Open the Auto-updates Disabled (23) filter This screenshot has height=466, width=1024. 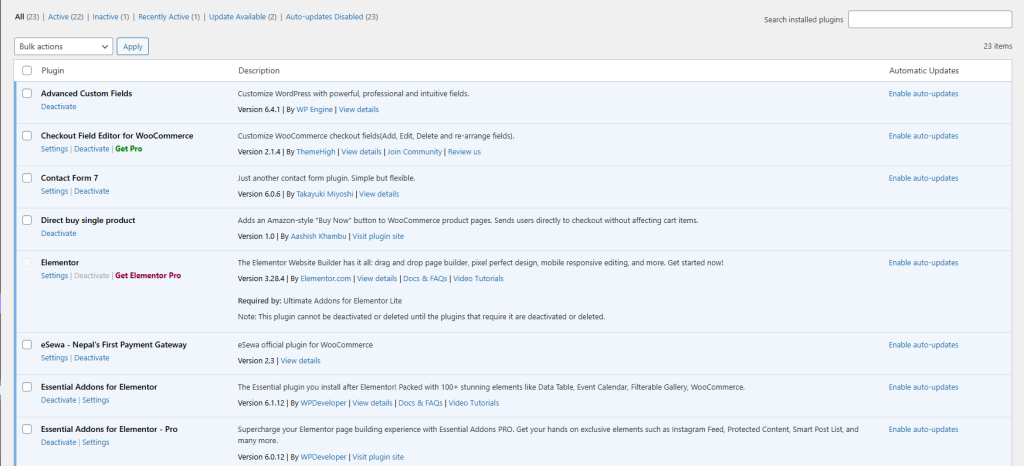click(332, 17)
